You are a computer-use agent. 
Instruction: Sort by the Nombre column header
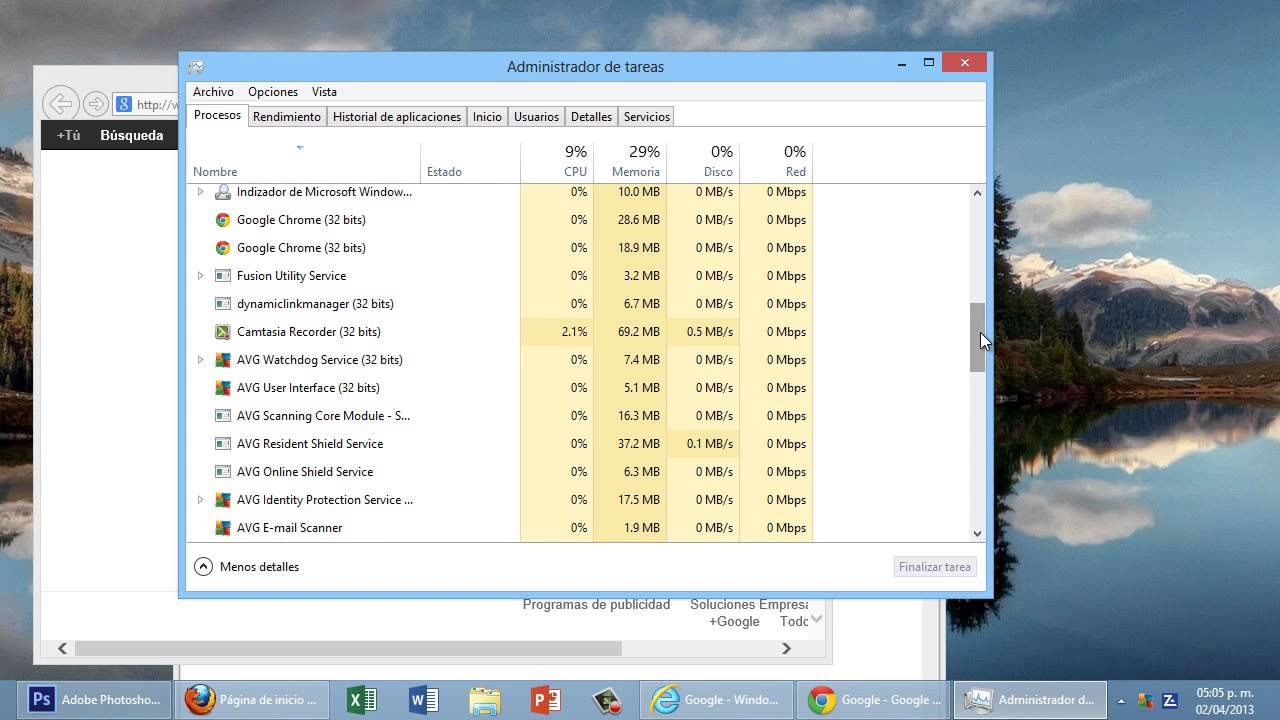point(303,163)
